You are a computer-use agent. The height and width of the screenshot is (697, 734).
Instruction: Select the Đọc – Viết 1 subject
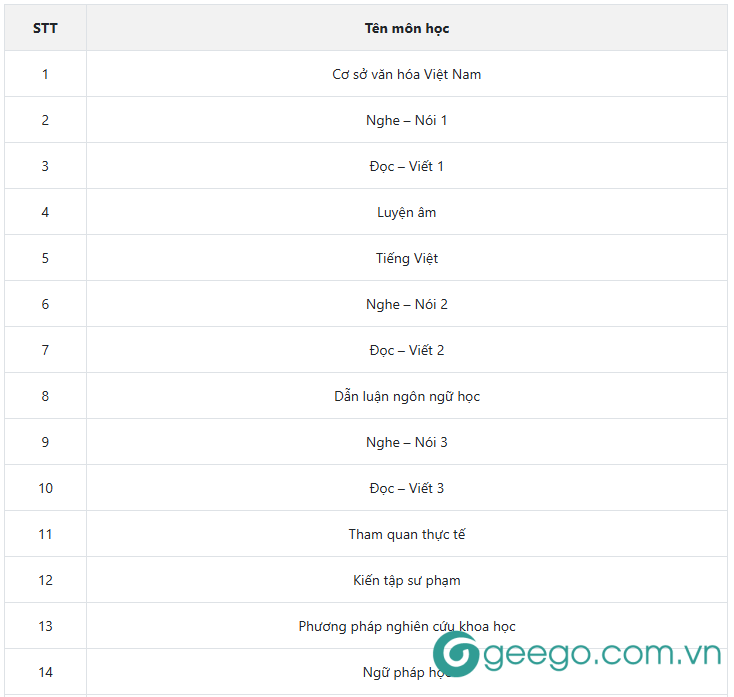point(407,166)
